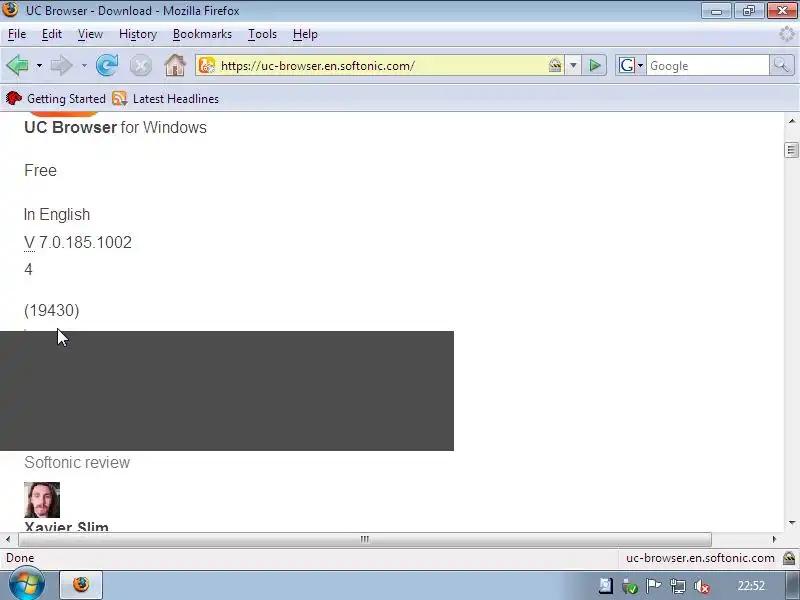Screen dimensions: 800x600
Task: Click the search magnifier icon
Action: [x=782, y=65]
